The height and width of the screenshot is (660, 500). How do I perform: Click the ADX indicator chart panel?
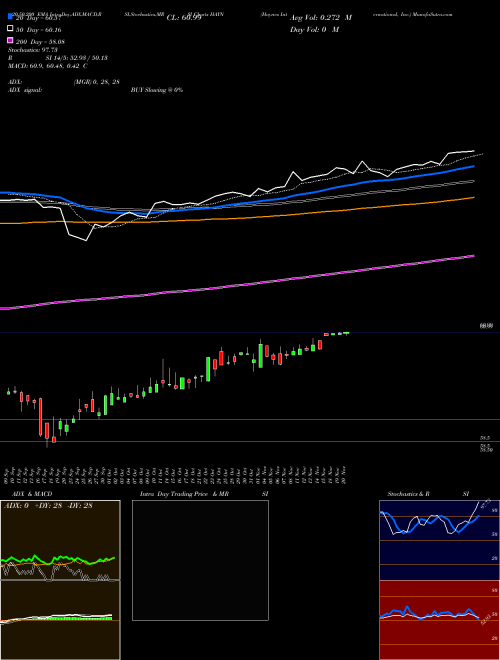coord(60,540)
